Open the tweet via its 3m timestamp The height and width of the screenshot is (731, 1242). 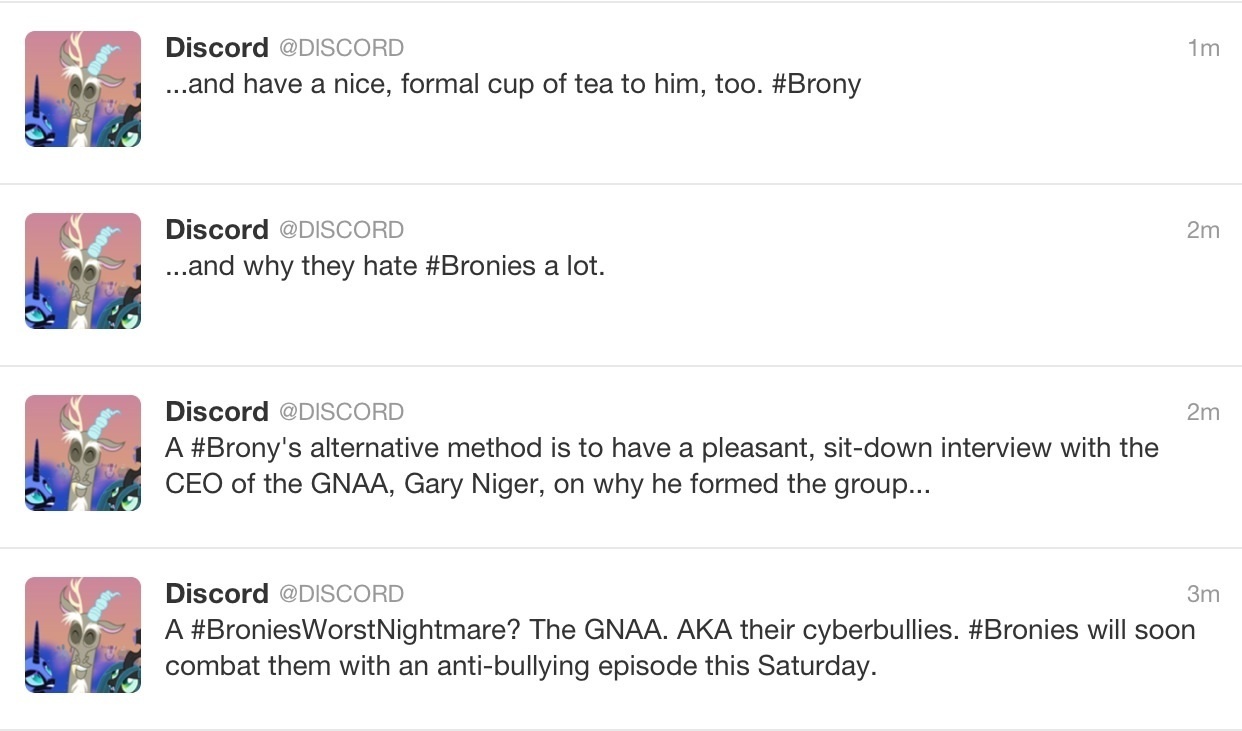pos(1202,594)
